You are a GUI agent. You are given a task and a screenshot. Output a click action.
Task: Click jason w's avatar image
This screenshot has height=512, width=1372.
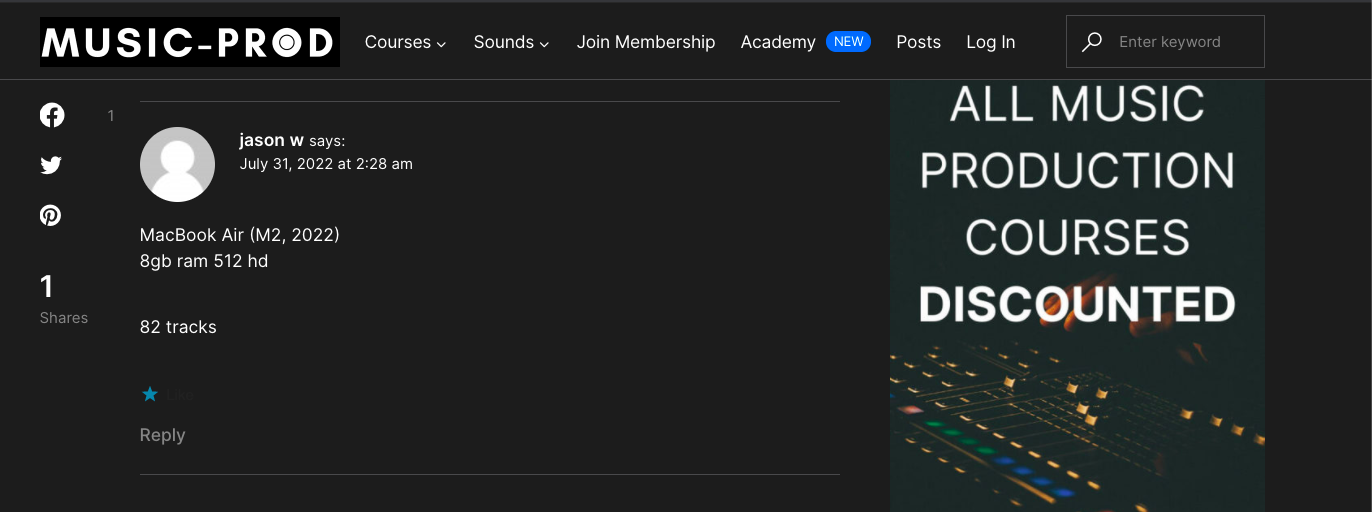[177, 164]
